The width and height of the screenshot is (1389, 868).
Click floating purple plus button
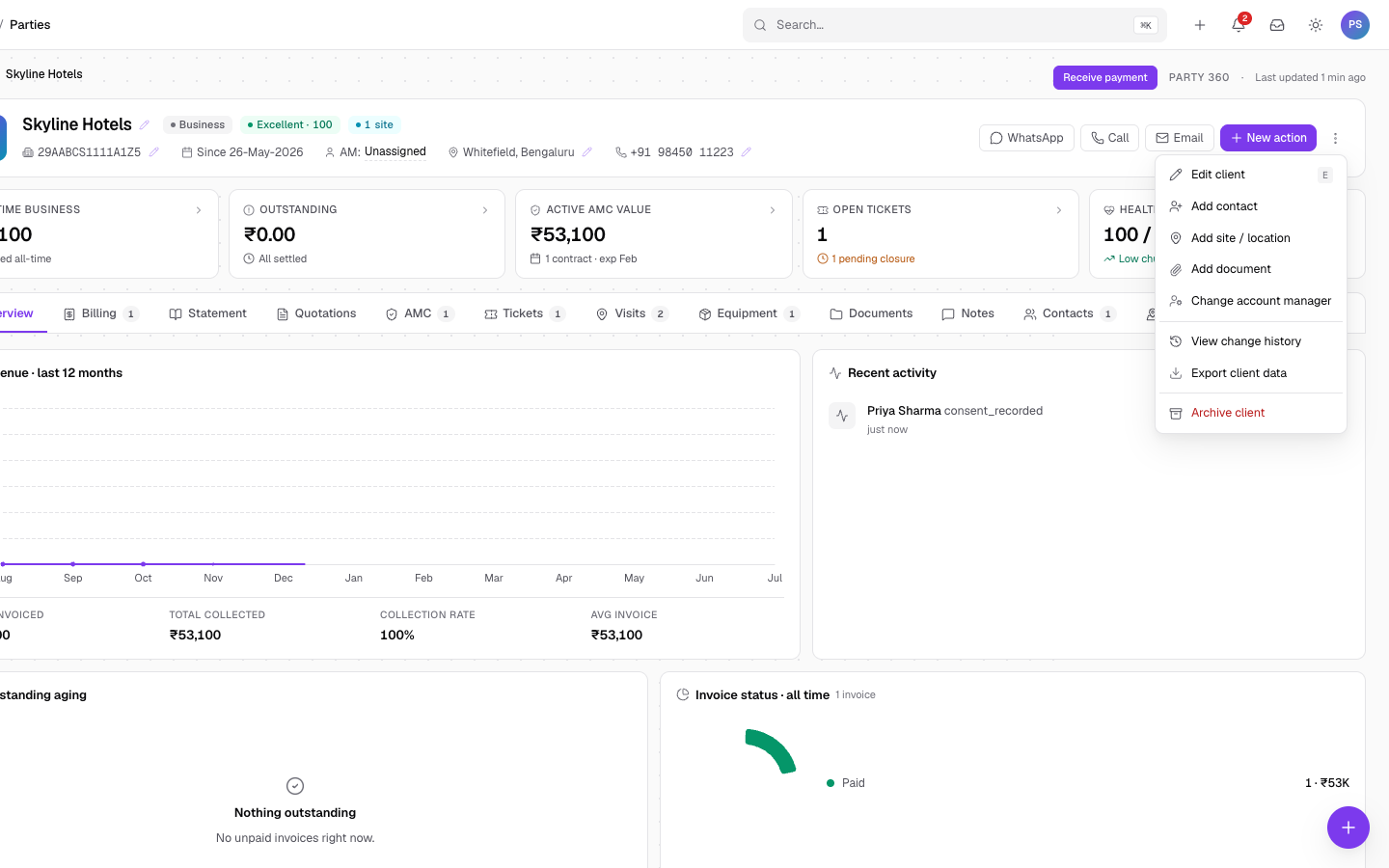[x=1348, y=827]
